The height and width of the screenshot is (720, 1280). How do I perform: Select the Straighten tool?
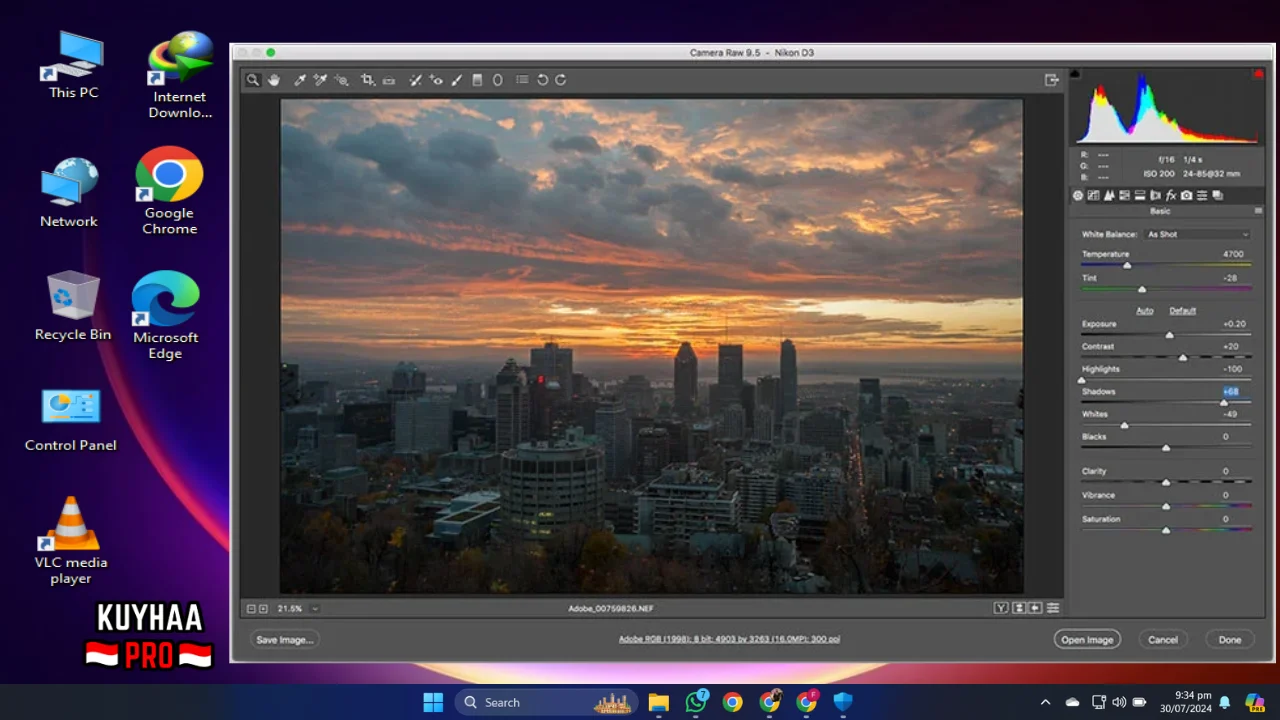(x=389, y=80)
